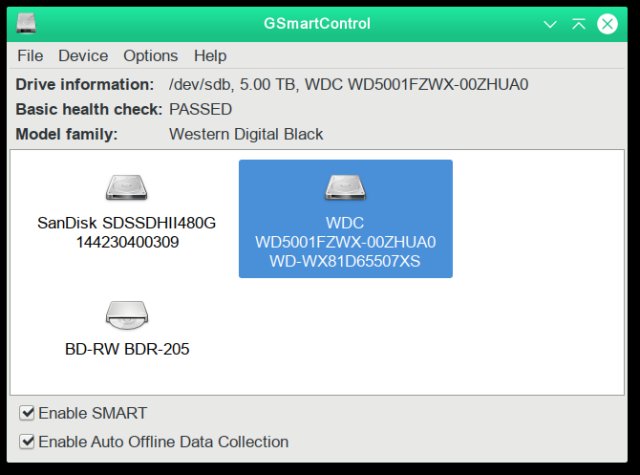Click the SanDisk serial number 144230400309 label

pyautogui.click(x=127, y=242)
